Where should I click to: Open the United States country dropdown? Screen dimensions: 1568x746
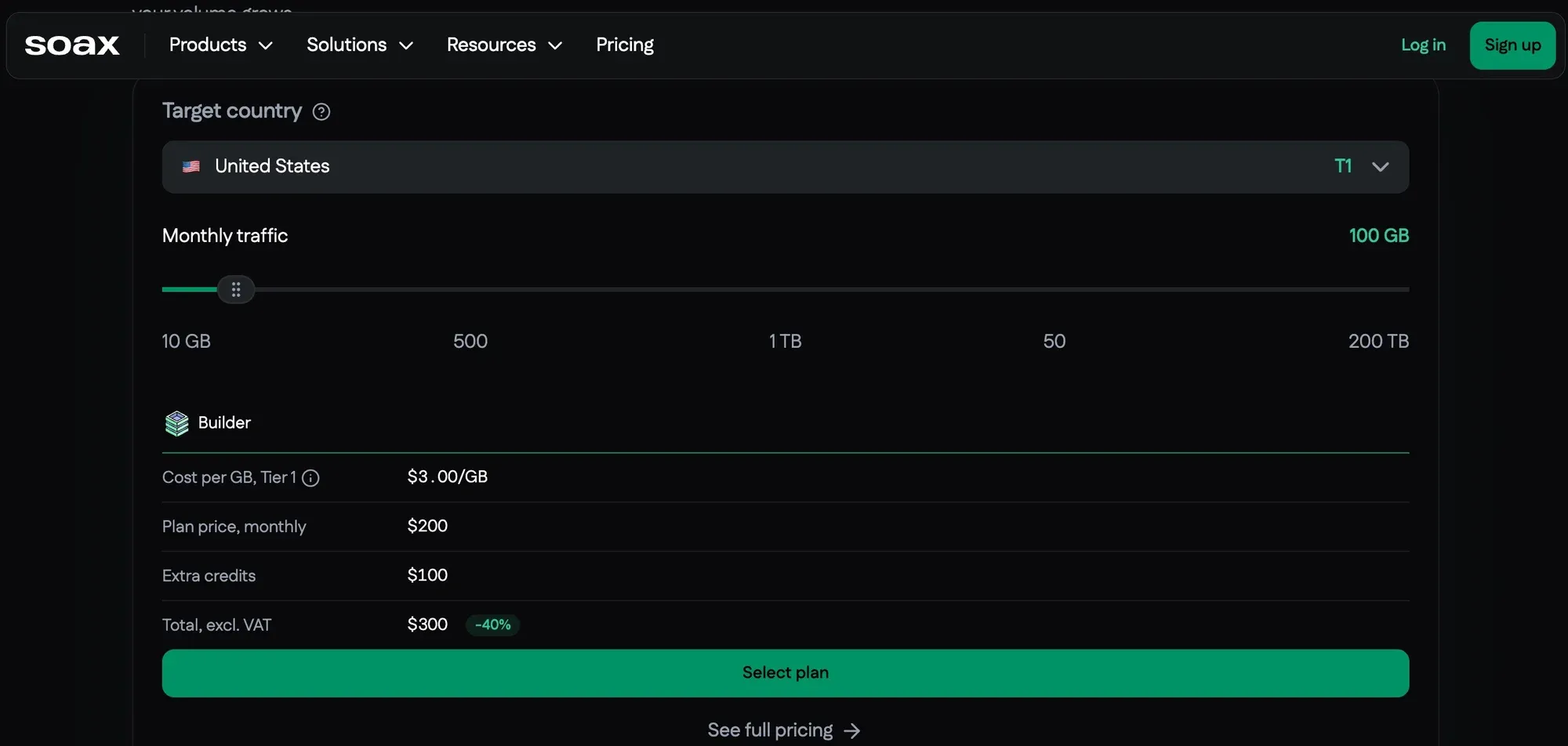click(x=786, y=167)
